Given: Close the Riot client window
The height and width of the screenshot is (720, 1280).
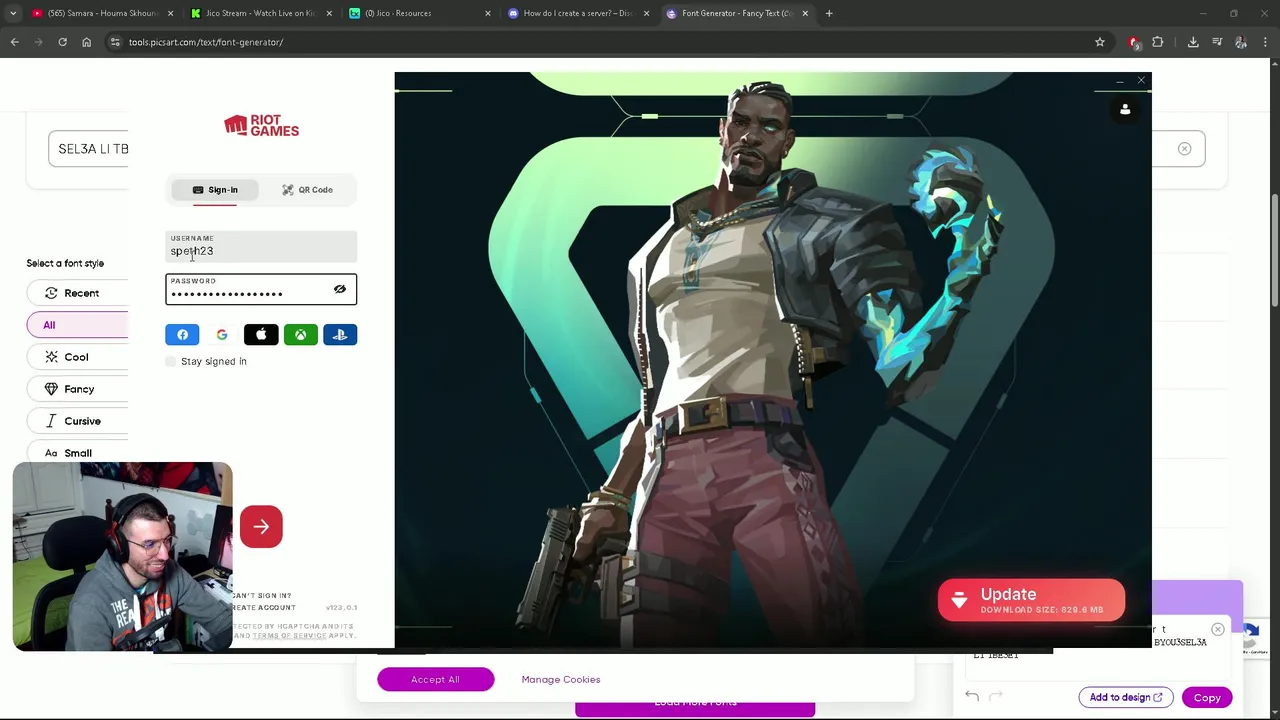Looking at the screenshot, I should tap(1141, 80).
